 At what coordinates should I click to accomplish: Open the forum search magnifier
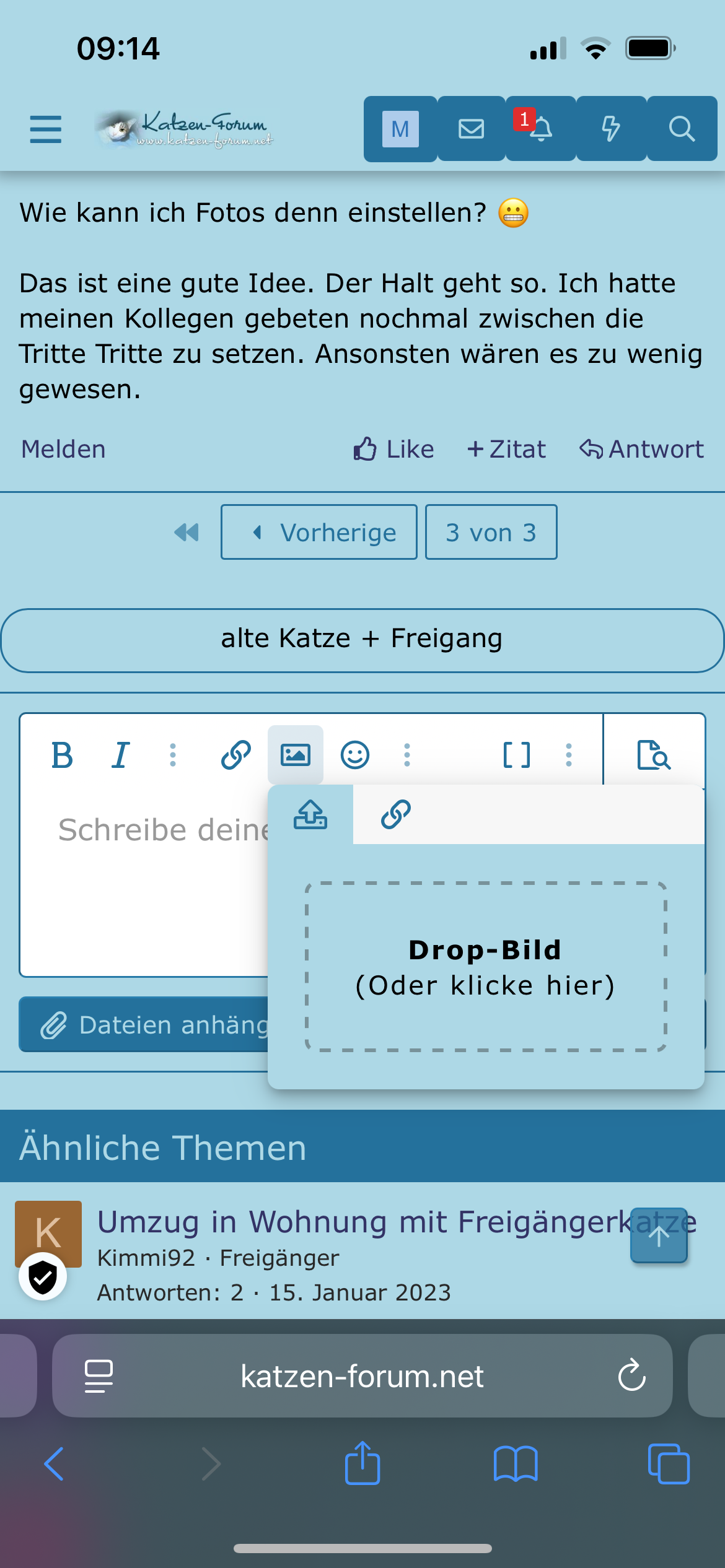pyautogui.click(x=682, y=129)
